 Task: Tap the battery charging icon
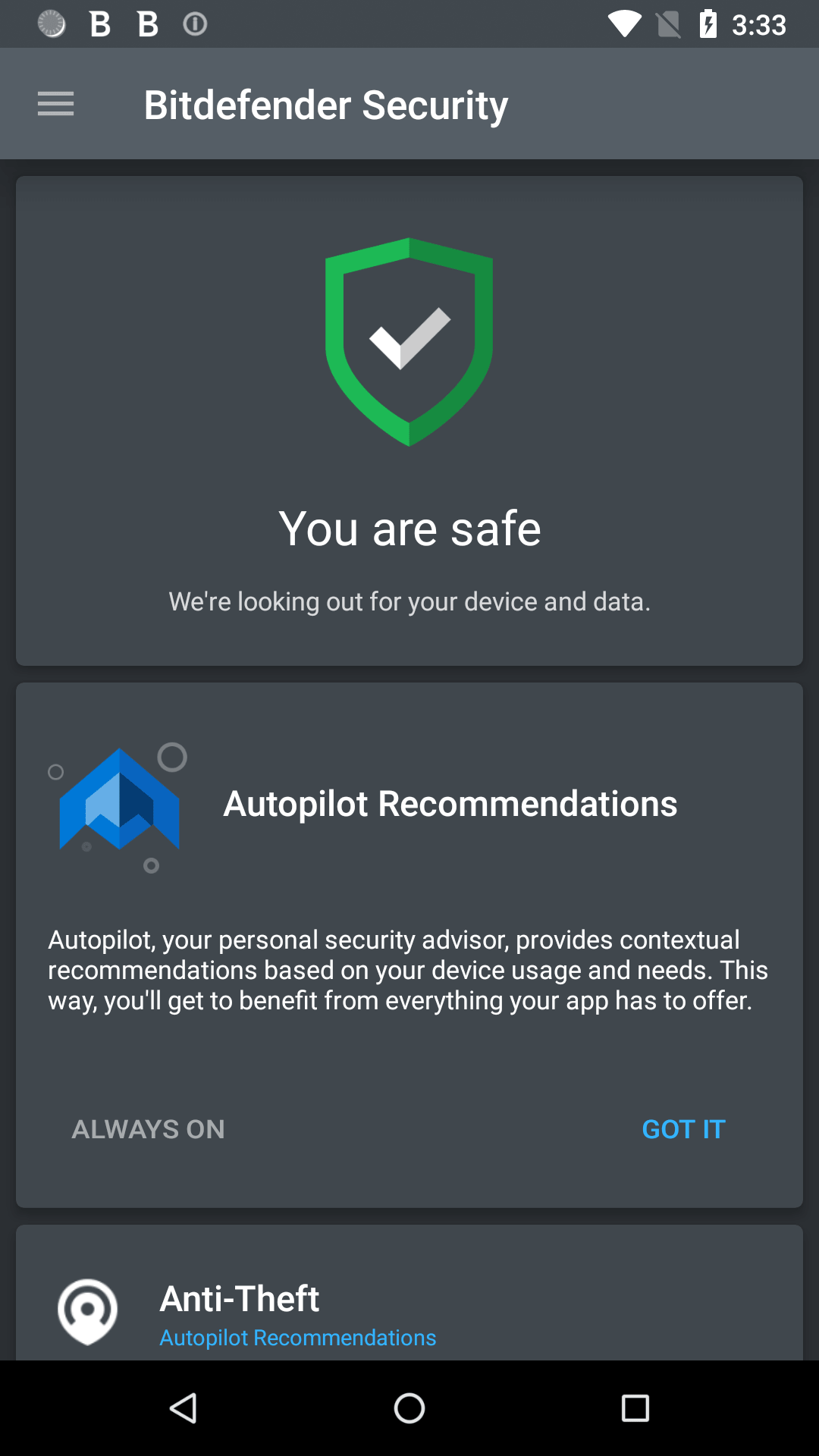tap(708, 24)
